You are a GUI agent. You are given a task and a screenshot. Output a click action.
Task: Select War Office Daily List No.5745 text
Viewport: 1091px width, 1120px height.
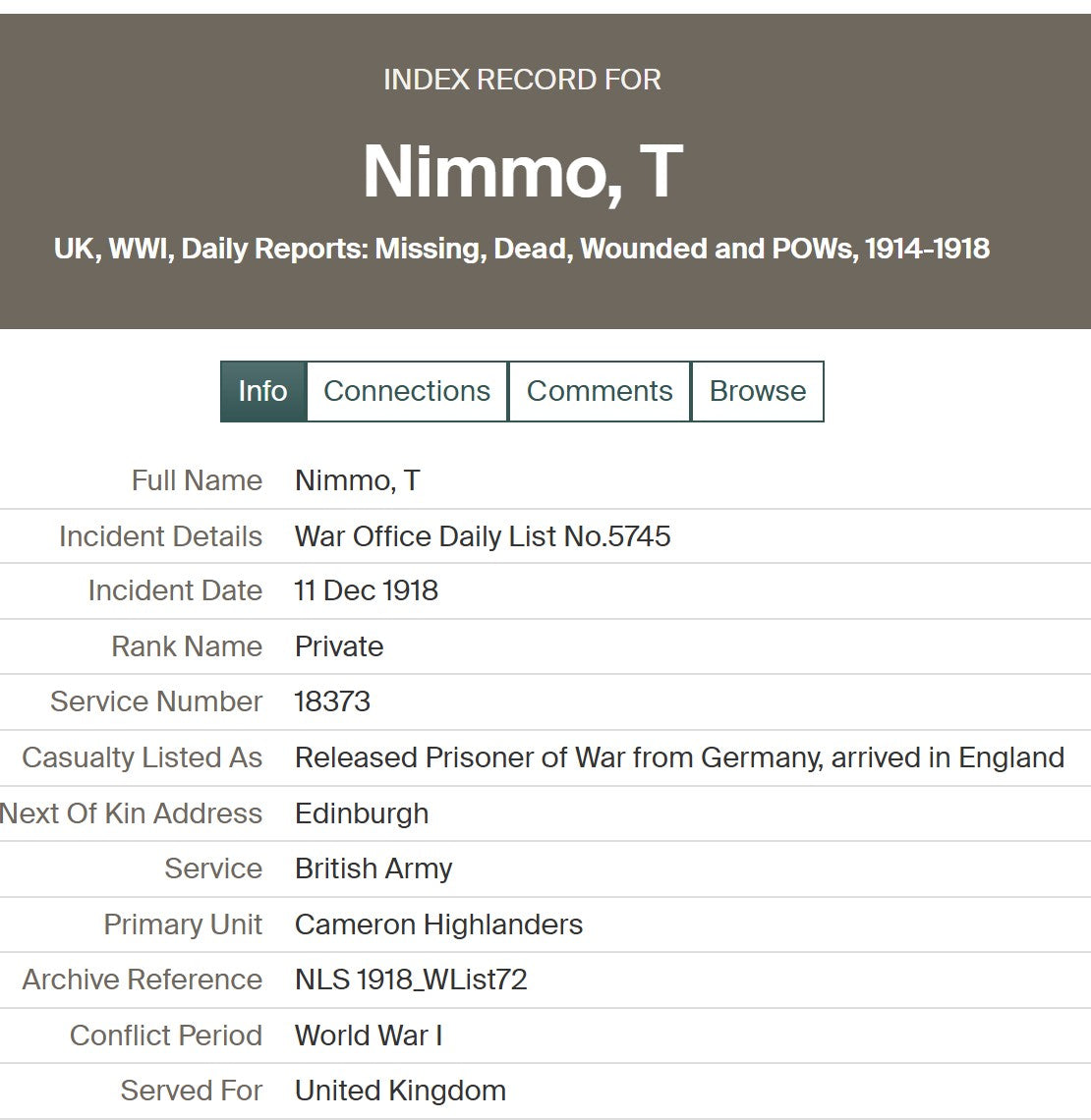[x=482, y=535]
